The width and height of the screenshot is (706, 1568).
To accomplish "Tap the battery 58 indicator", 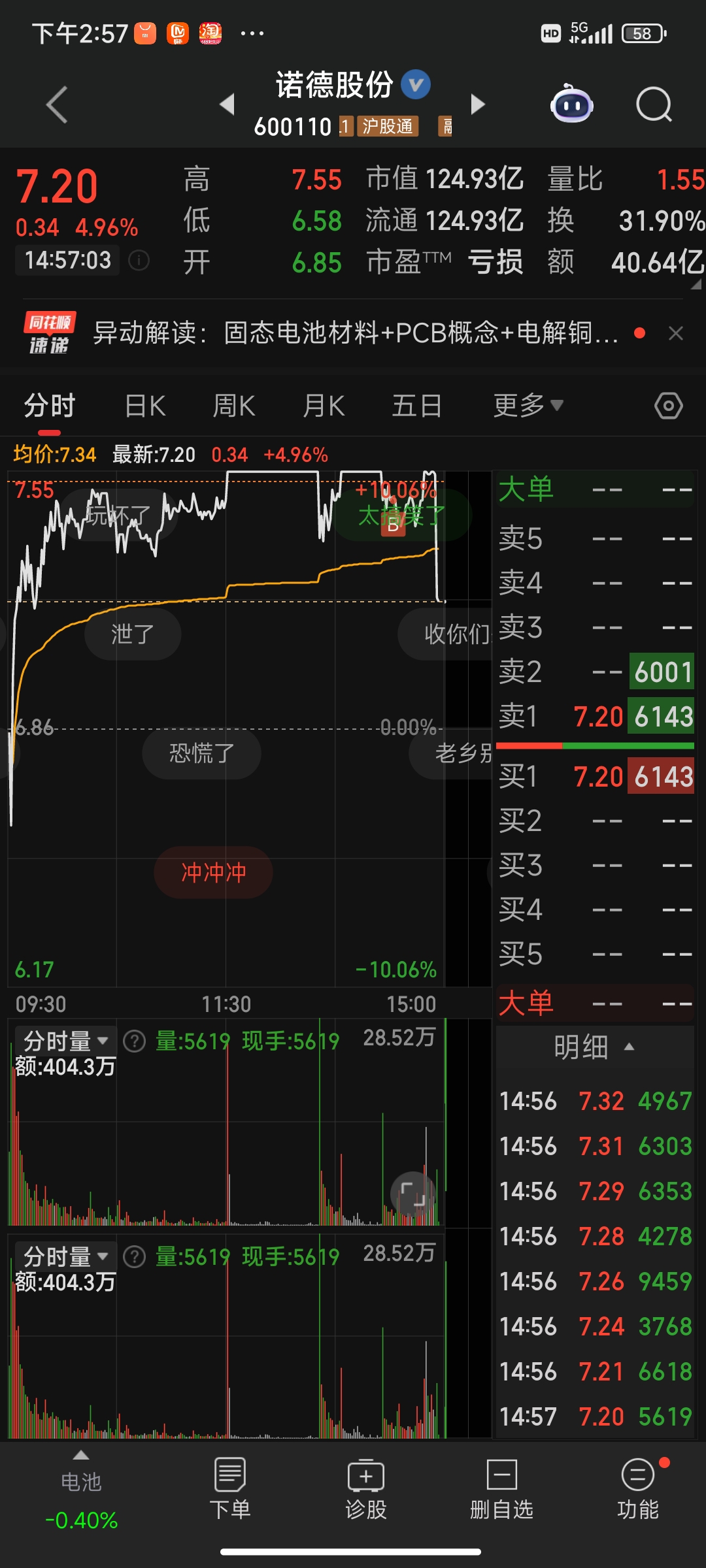I will [644, 33].
